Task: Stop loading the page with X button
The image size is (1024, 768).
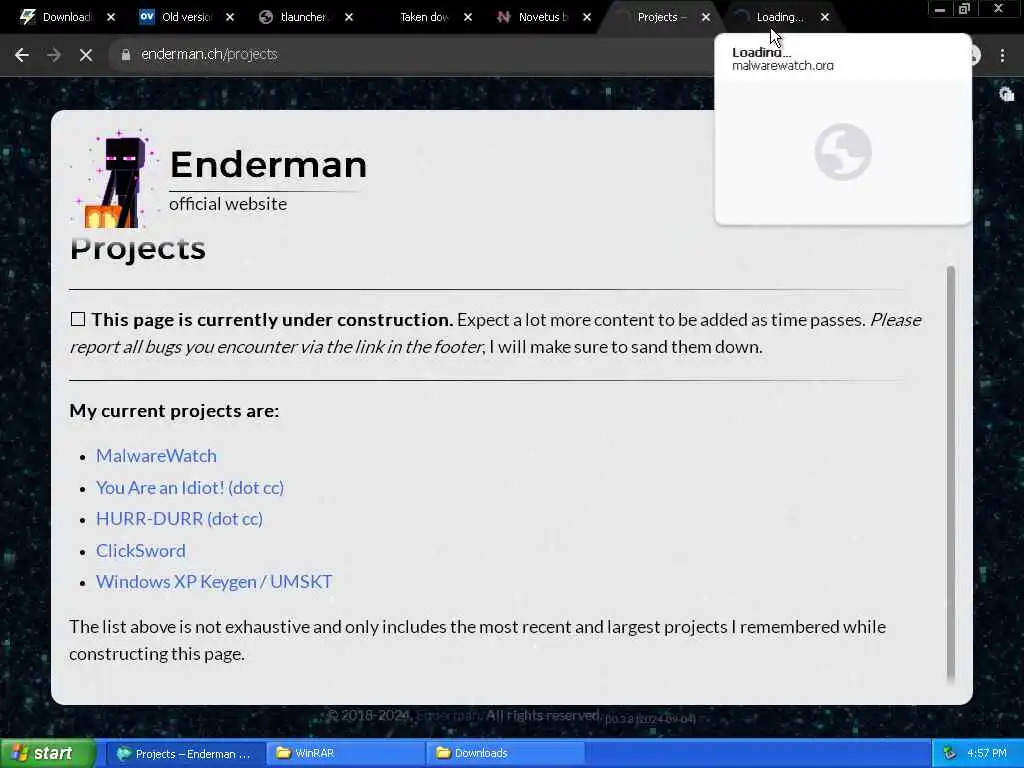Action: 86,55
